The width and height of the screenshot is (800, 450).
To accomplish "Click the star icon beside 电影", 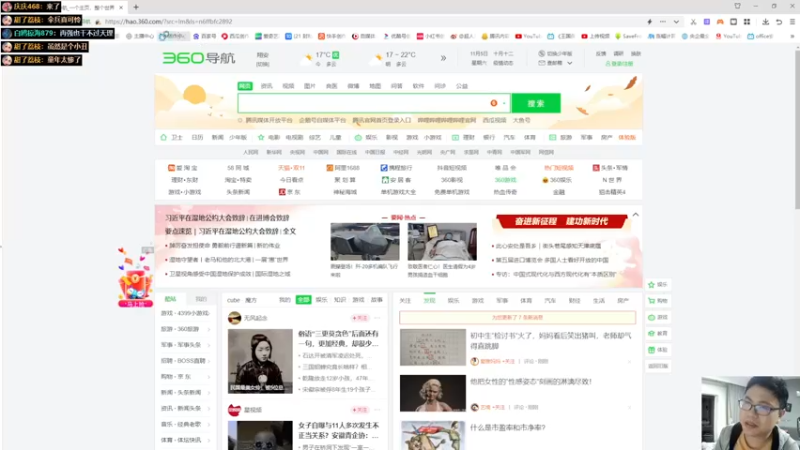I will [261, 137].
